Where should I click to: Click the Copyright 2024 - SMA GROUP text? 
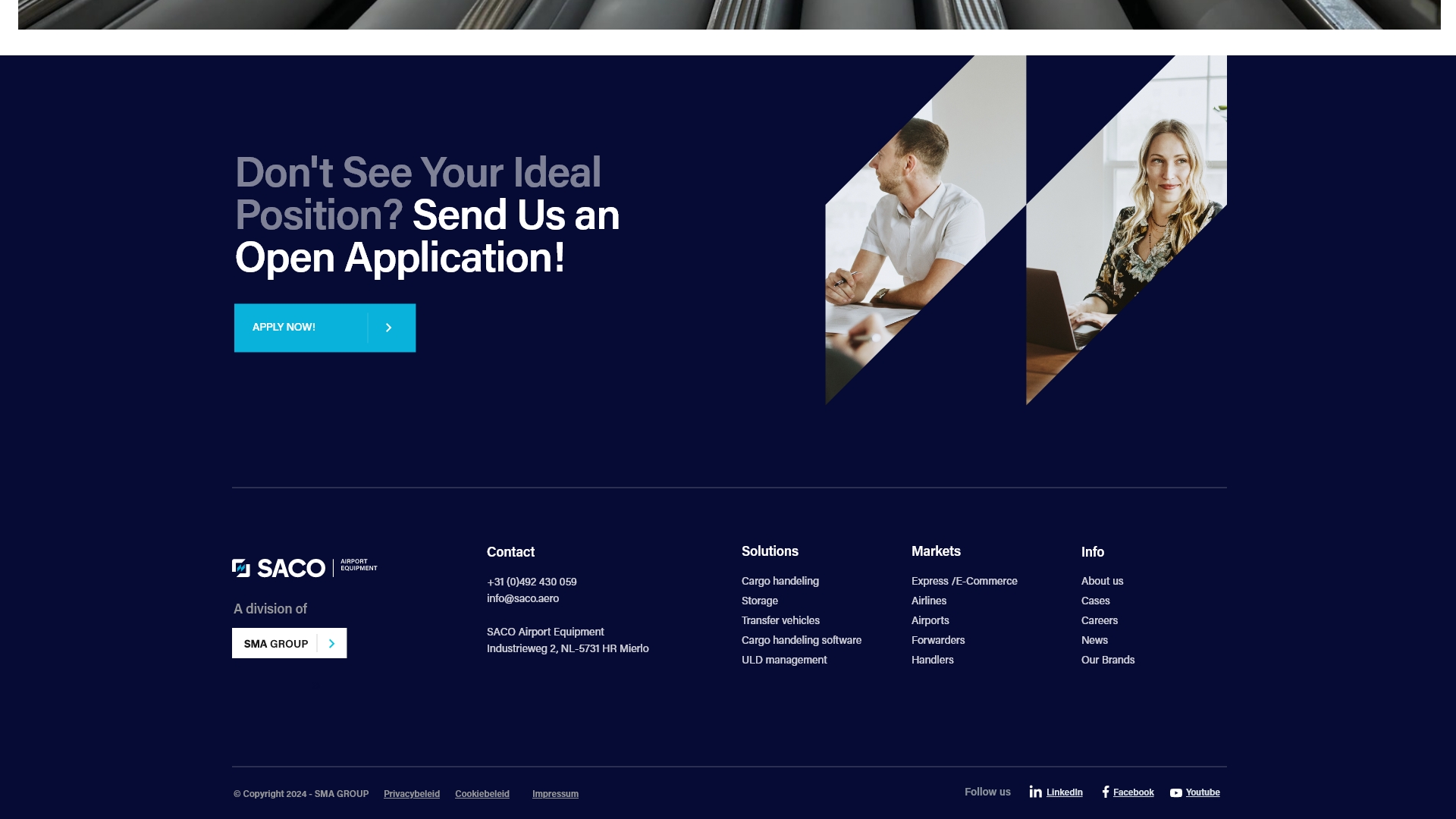click(301, 794)
